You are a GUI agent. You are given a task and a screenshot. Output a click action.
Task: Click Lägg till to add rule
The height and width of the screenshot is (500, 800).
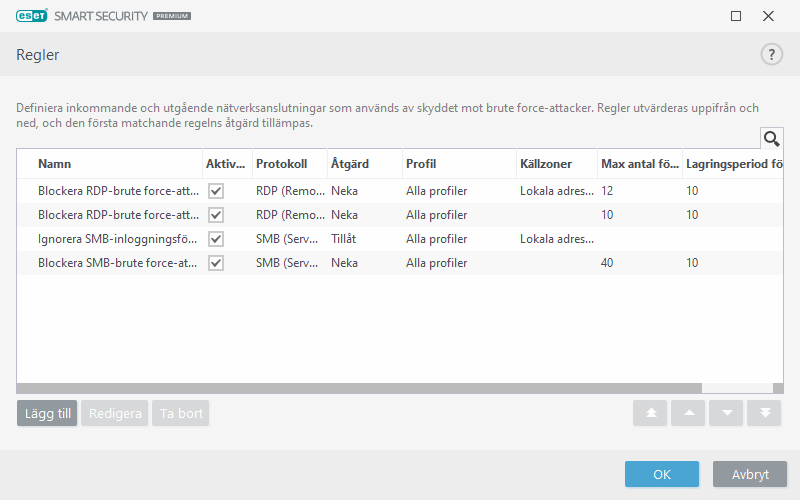tap(47, 414)
